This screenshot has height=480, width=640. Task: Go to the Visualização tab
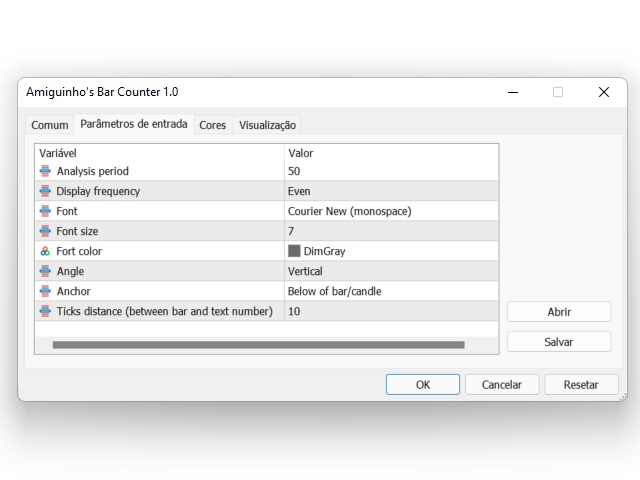[x=267, y=125]
